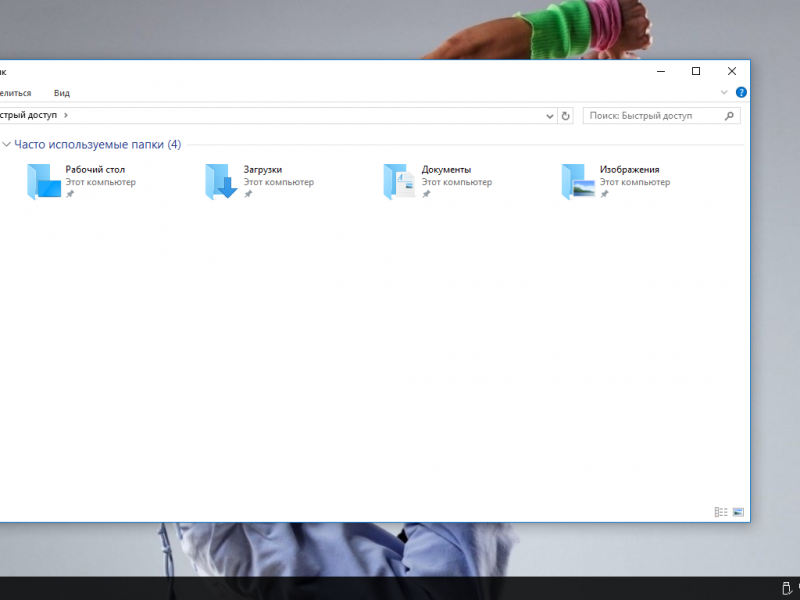Minimize the Explorer window
Viewport: 800px width, 600px height.
tap(661, 71)
